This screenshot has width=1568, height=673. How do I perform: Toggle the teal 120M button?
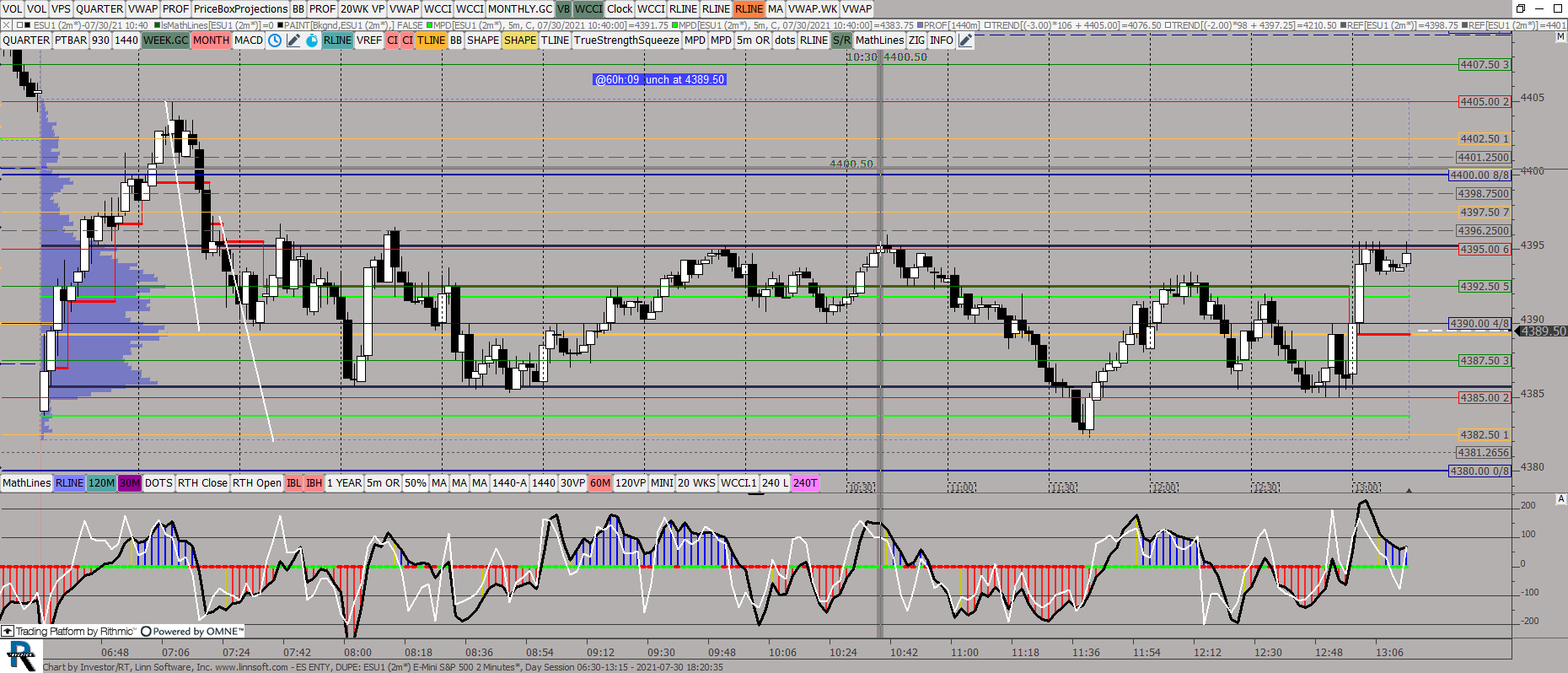point(101,483)
